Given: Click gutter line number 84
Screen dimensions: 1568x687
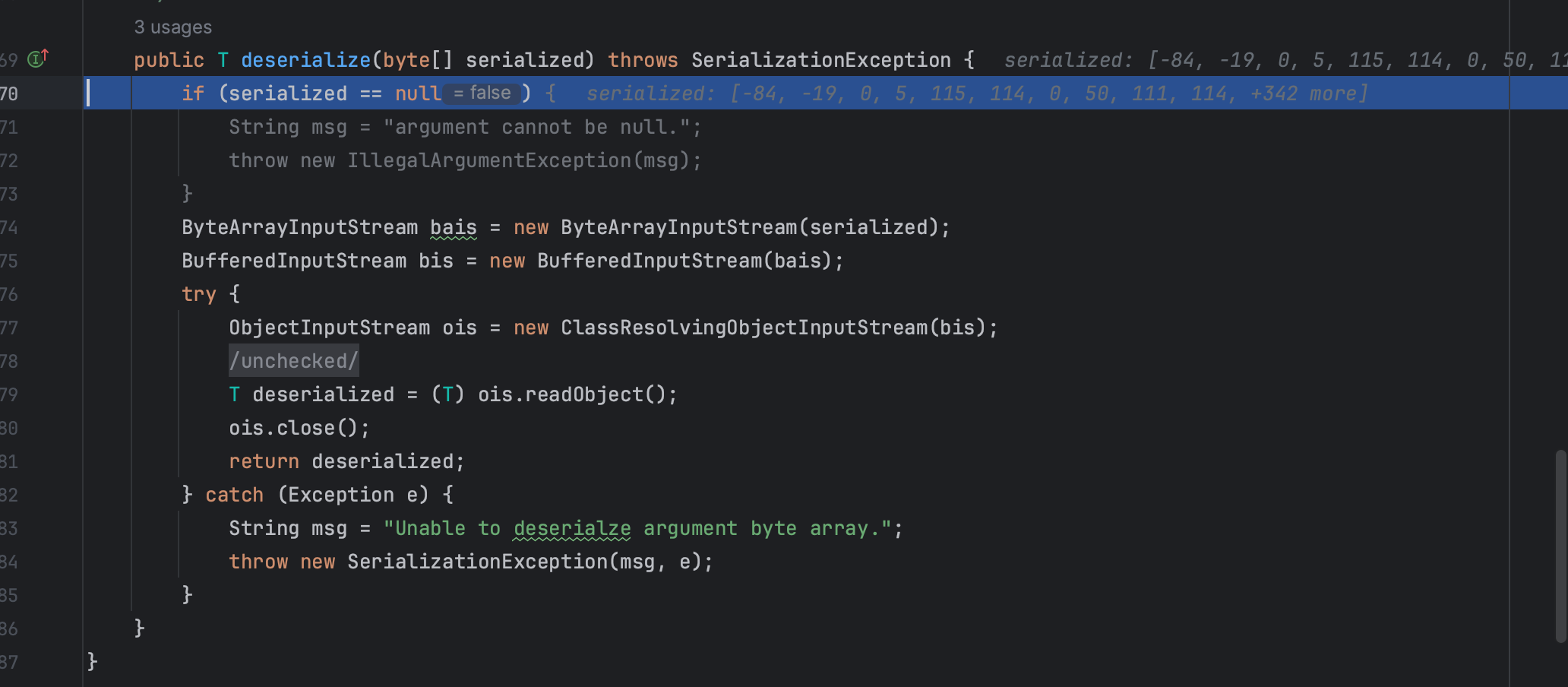Looking at the screenshot, I should tap(9, 562).
